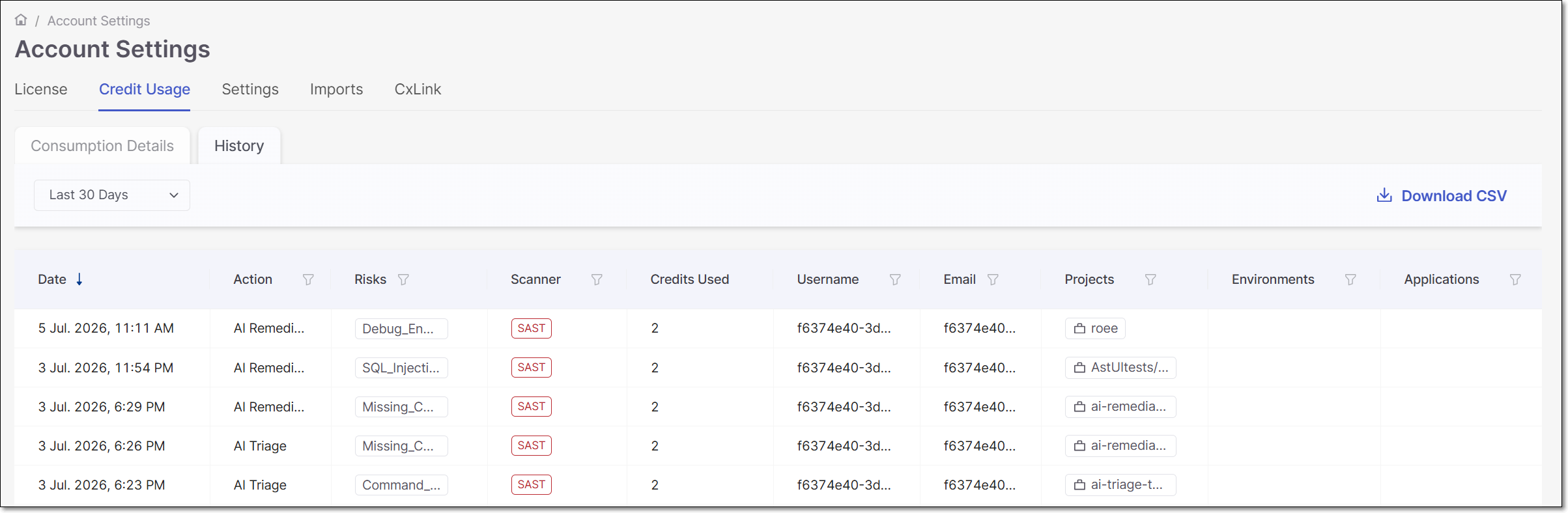Open the Action column filter icon
This screenshot has height=513, width=1568.
308,279
